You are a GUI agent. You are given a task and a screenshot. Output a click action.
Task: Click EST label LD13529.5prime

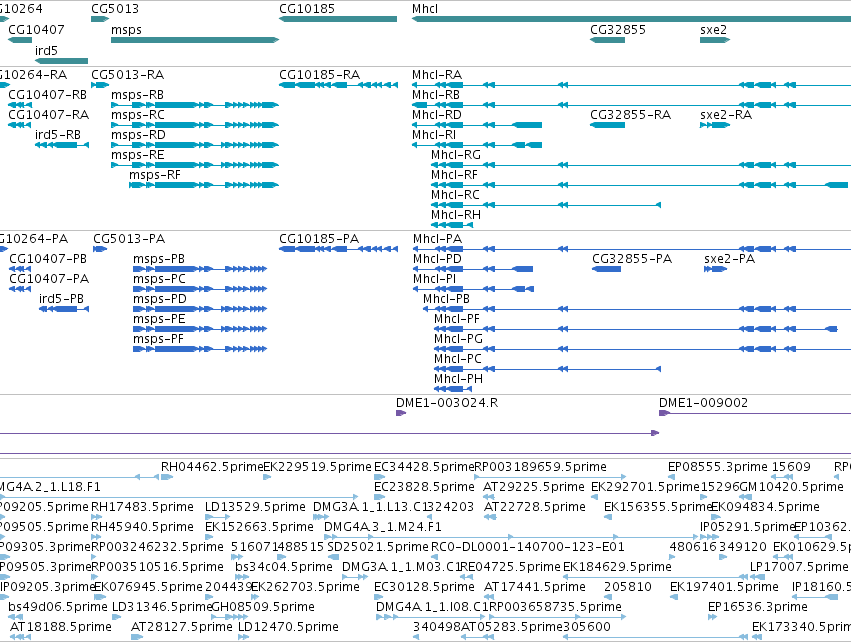(255, 507)
